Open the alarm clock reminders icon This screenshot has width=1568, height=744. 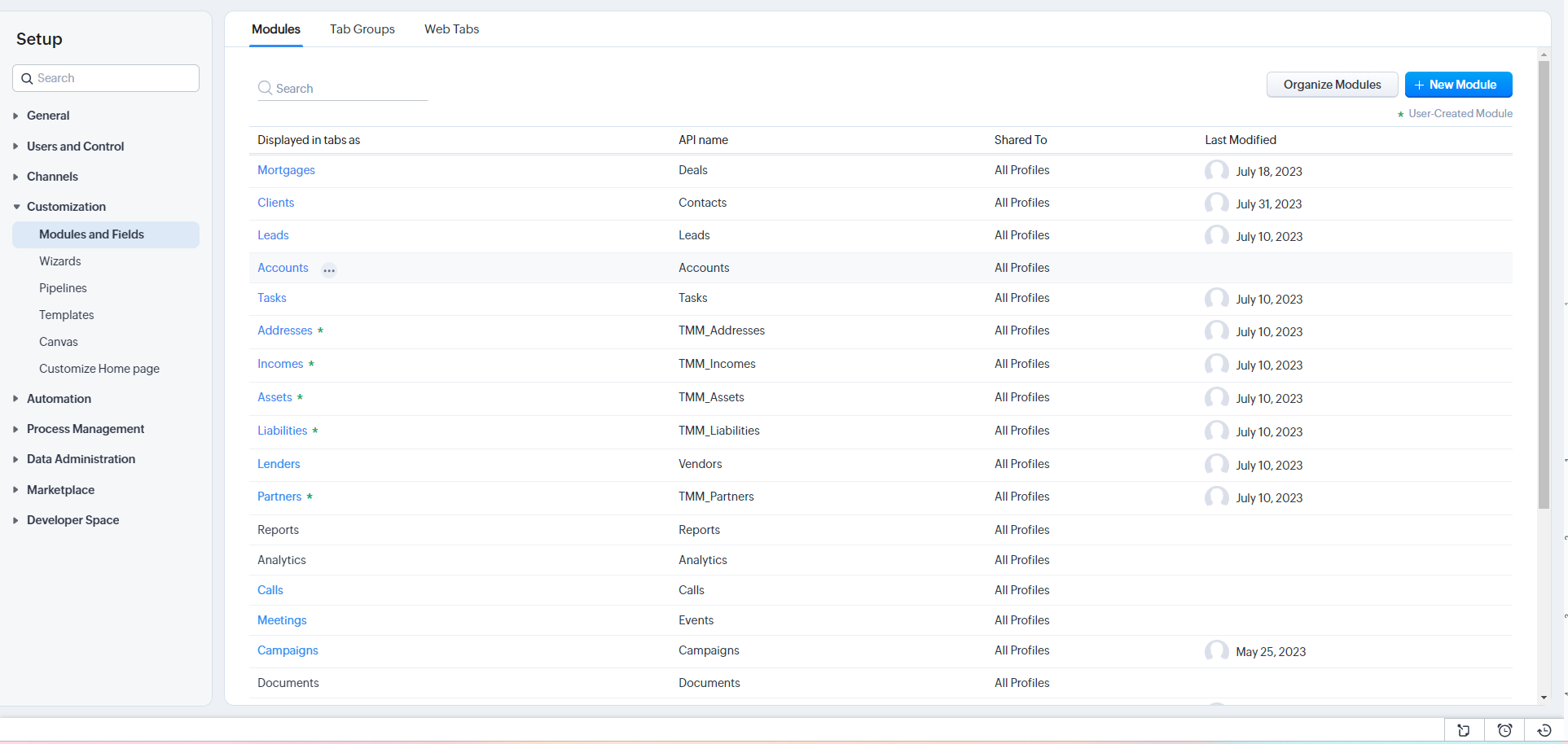1504,730
